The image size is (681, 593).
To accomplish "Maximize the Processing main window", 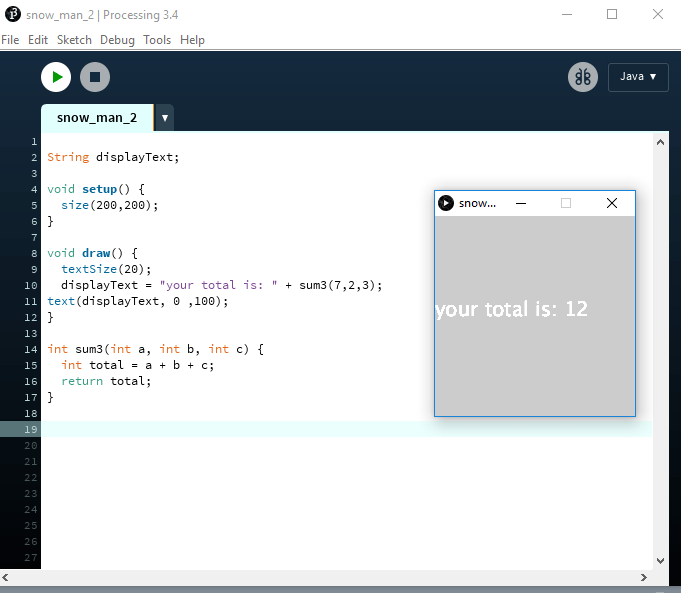I will 612,14.
